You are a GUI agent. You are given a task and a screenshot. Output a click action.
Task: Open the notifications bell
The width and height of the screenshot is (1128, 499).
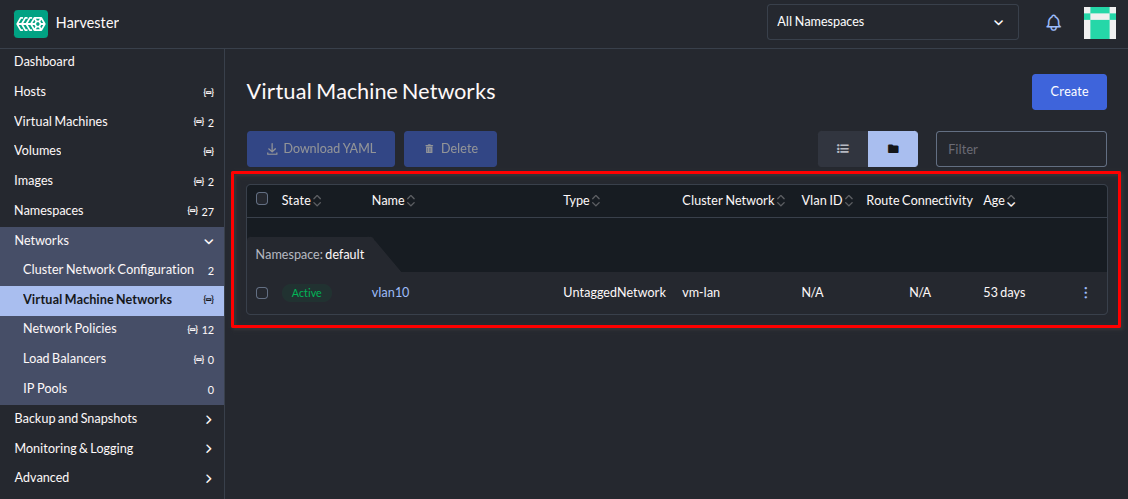click(x=1053, y=22)
